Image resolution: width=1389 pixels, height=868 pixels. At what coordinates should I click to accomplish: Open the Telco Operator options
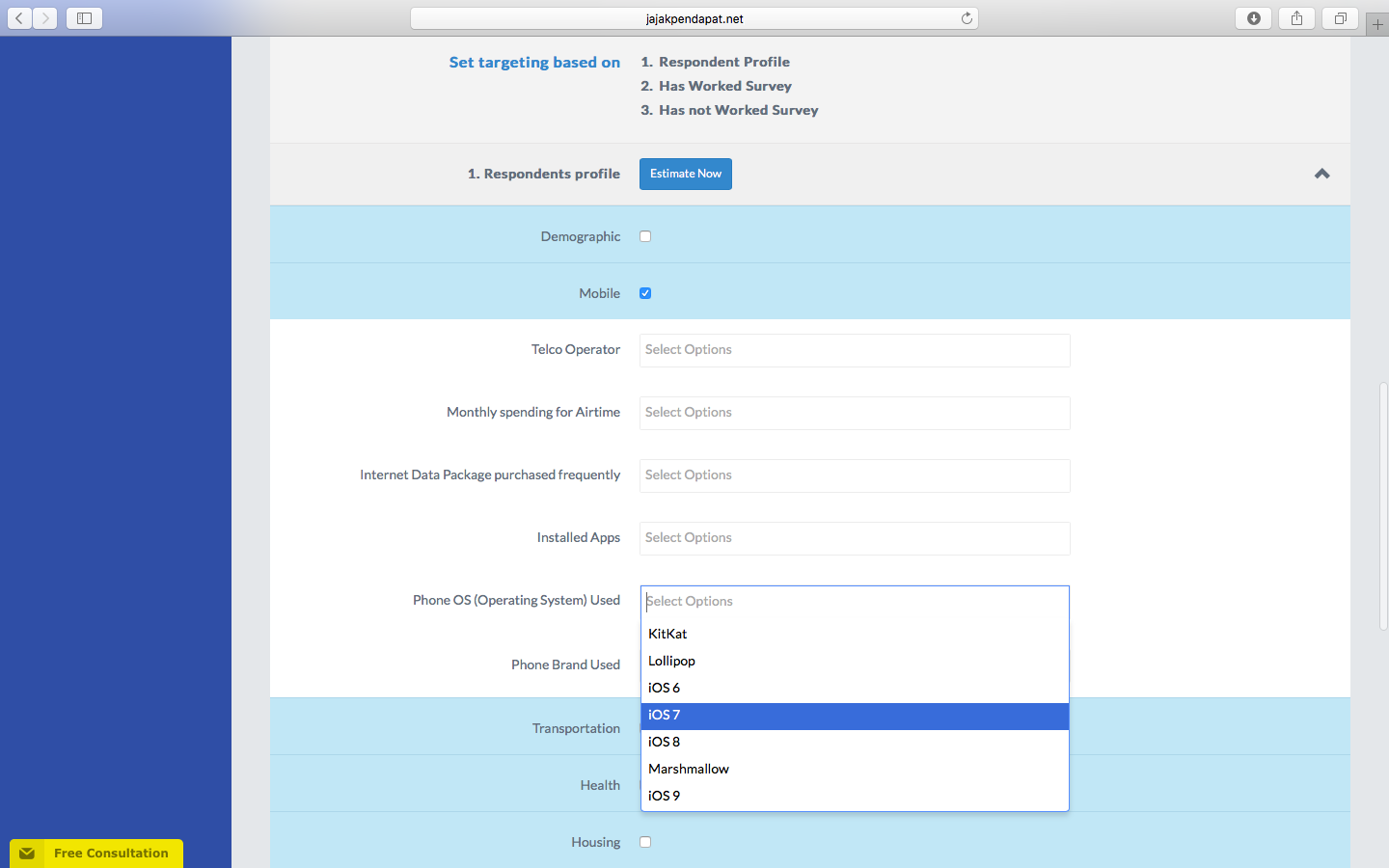point(854,350)
